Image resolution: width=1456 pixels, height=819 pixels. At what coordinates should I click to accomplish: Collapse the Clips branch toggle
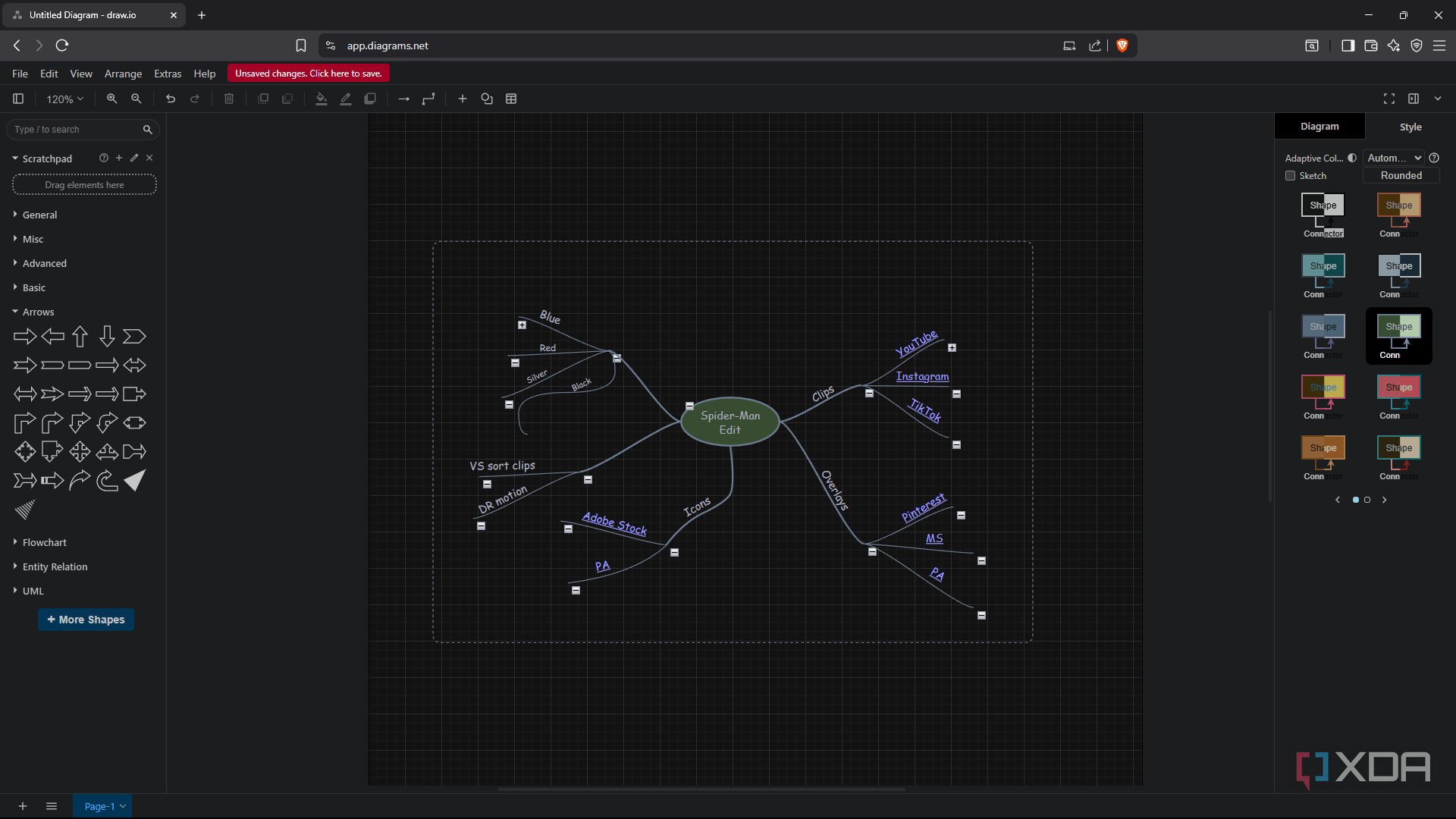tap(869, 394)
